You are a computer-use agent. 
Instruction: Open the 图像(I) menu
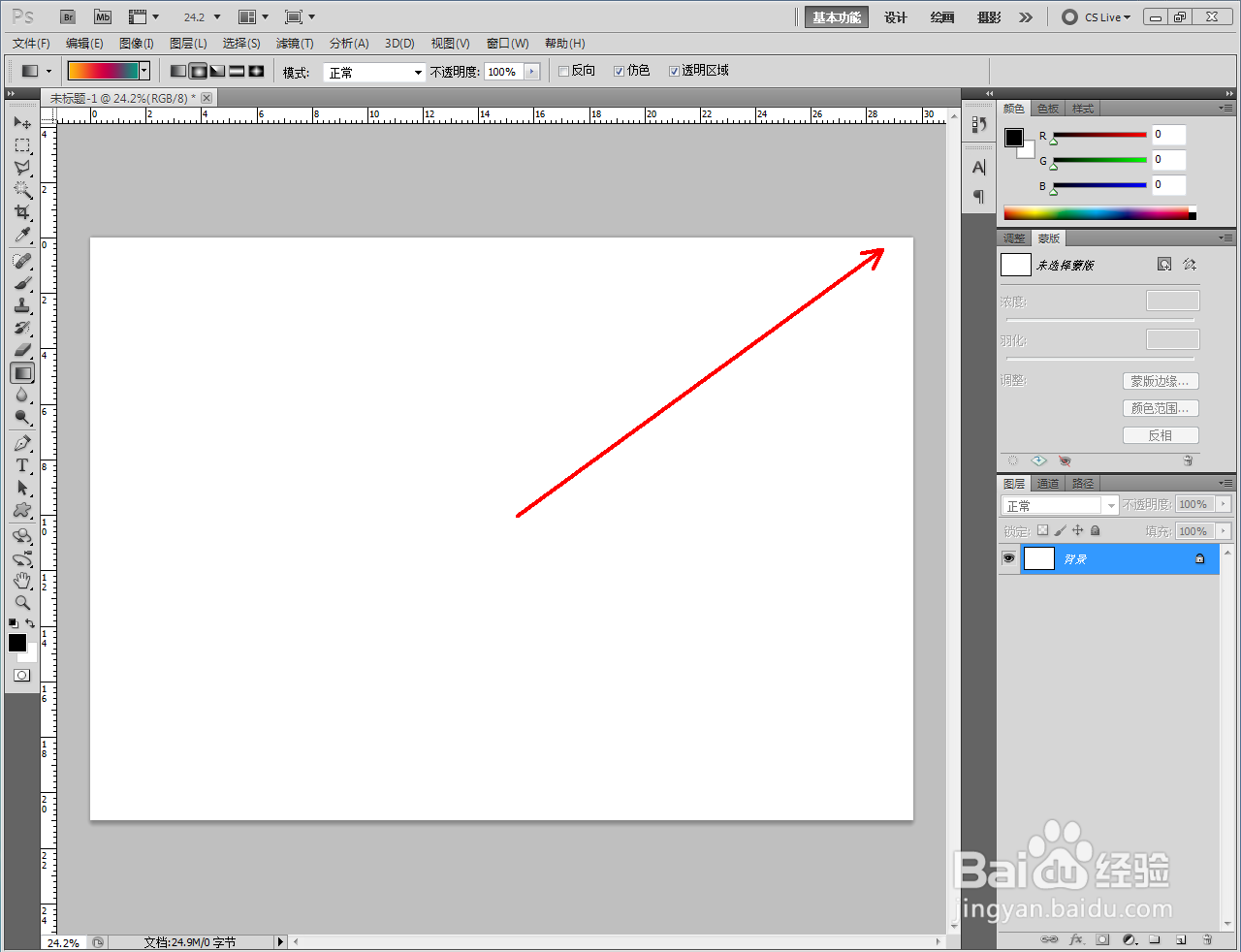(x=137, y=44)
